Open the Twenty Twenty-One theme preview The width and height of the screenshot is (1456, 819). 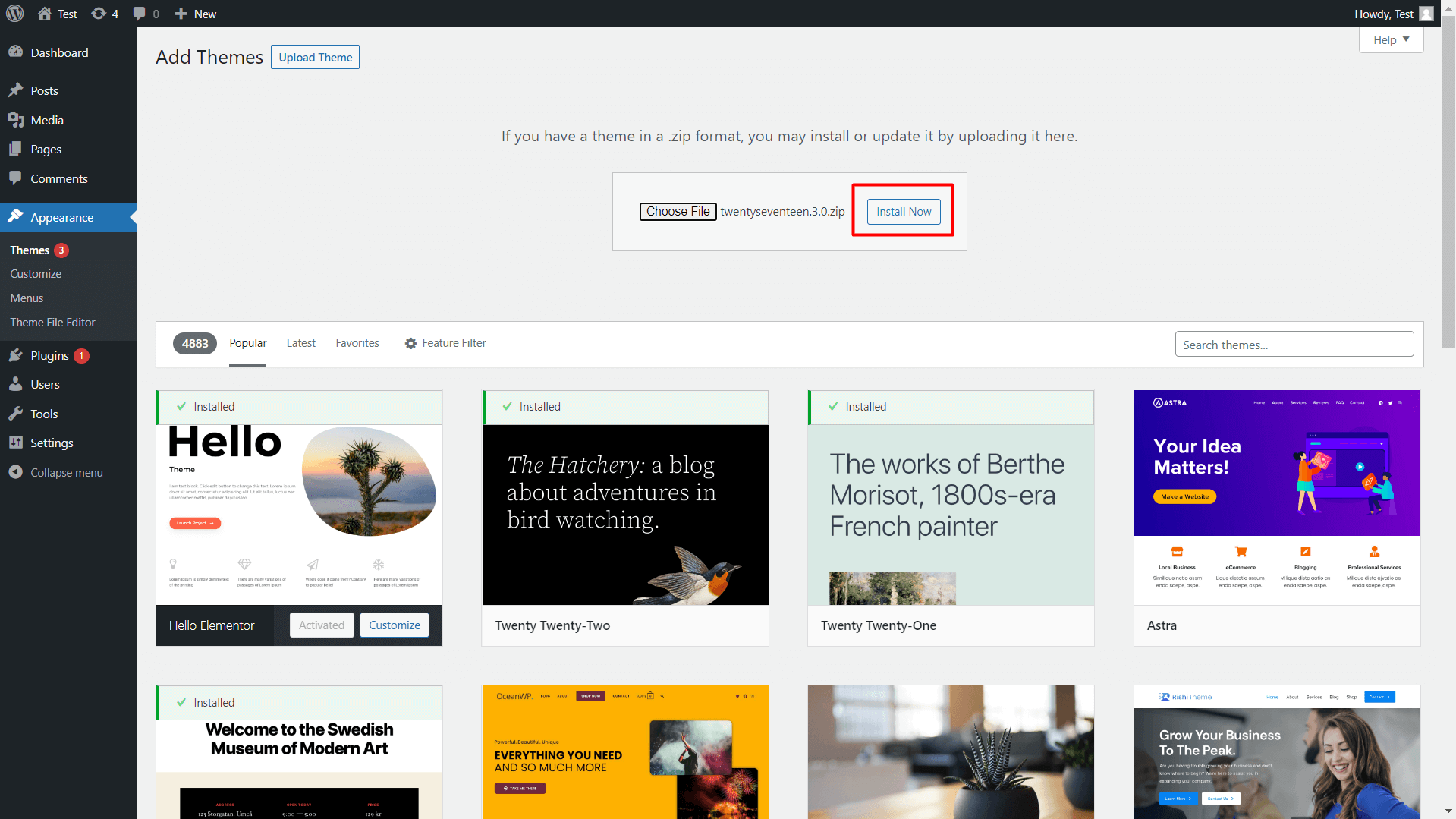951,515
